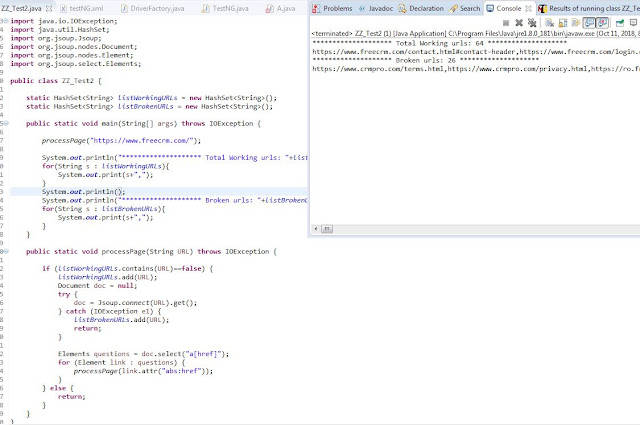
Task: Click 'import org.jsoup.Jsoup;' line
Action: pyautogui.click(x=56, y=38)
